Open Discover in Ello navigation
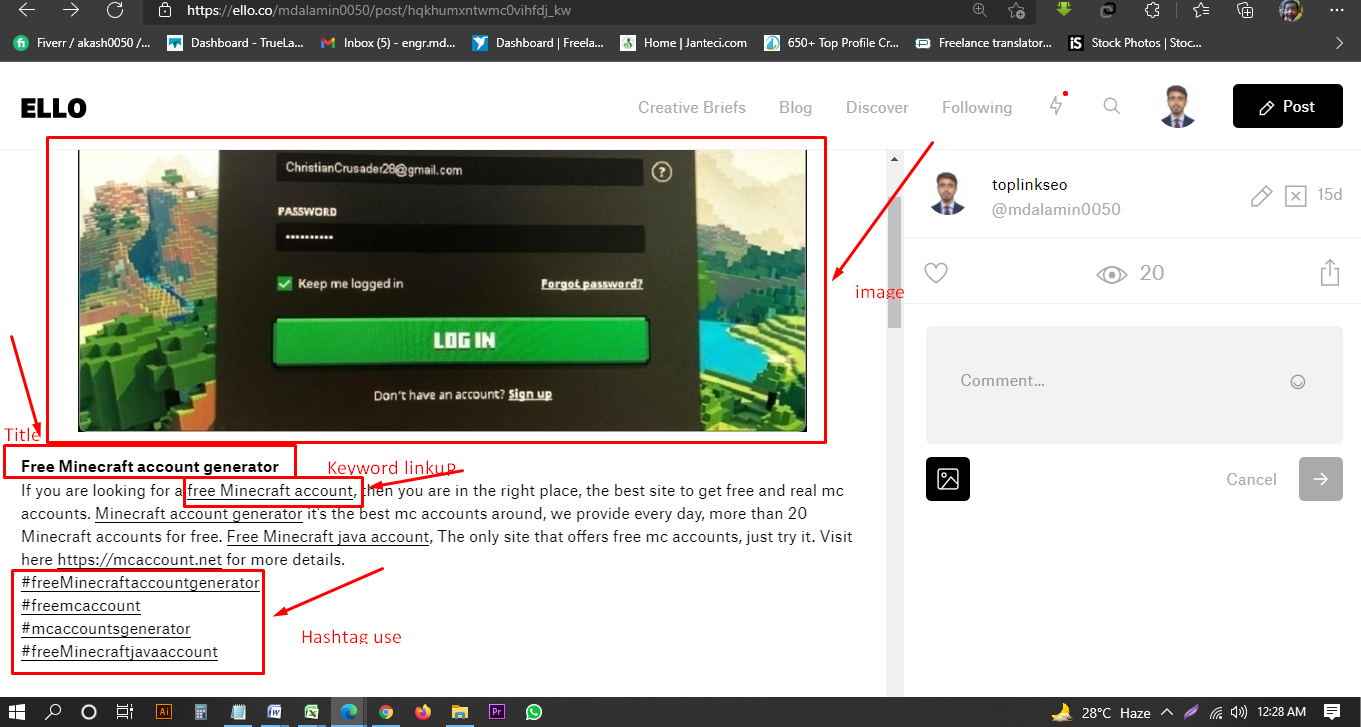The image size is (1361, 727). pyautogui.click(x=877, y=108)
